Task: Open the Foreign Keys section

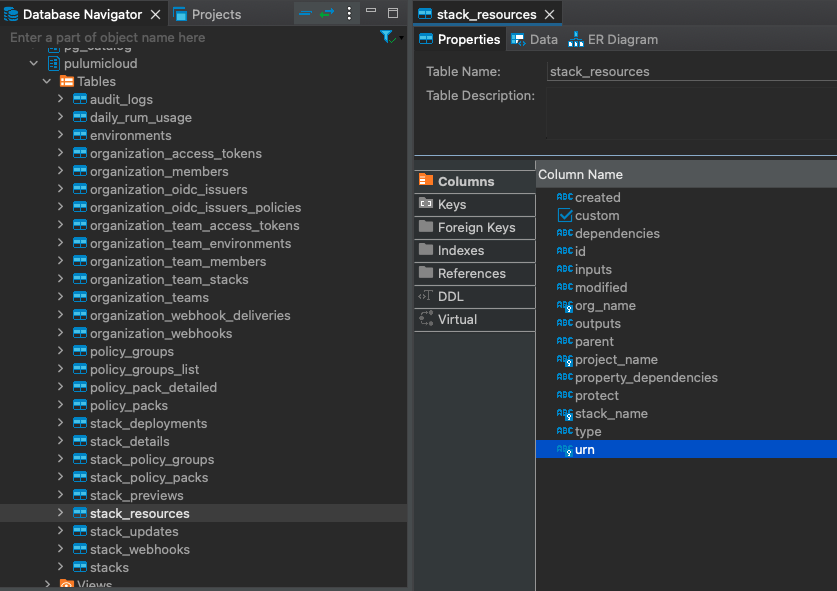Action: tap(475, 227)
